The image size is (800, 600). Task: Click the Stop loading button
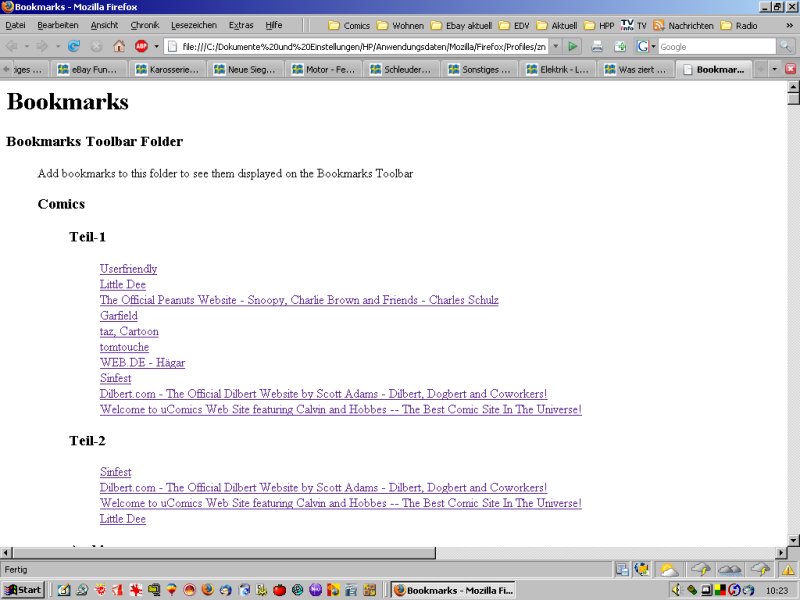coord(96,46)
